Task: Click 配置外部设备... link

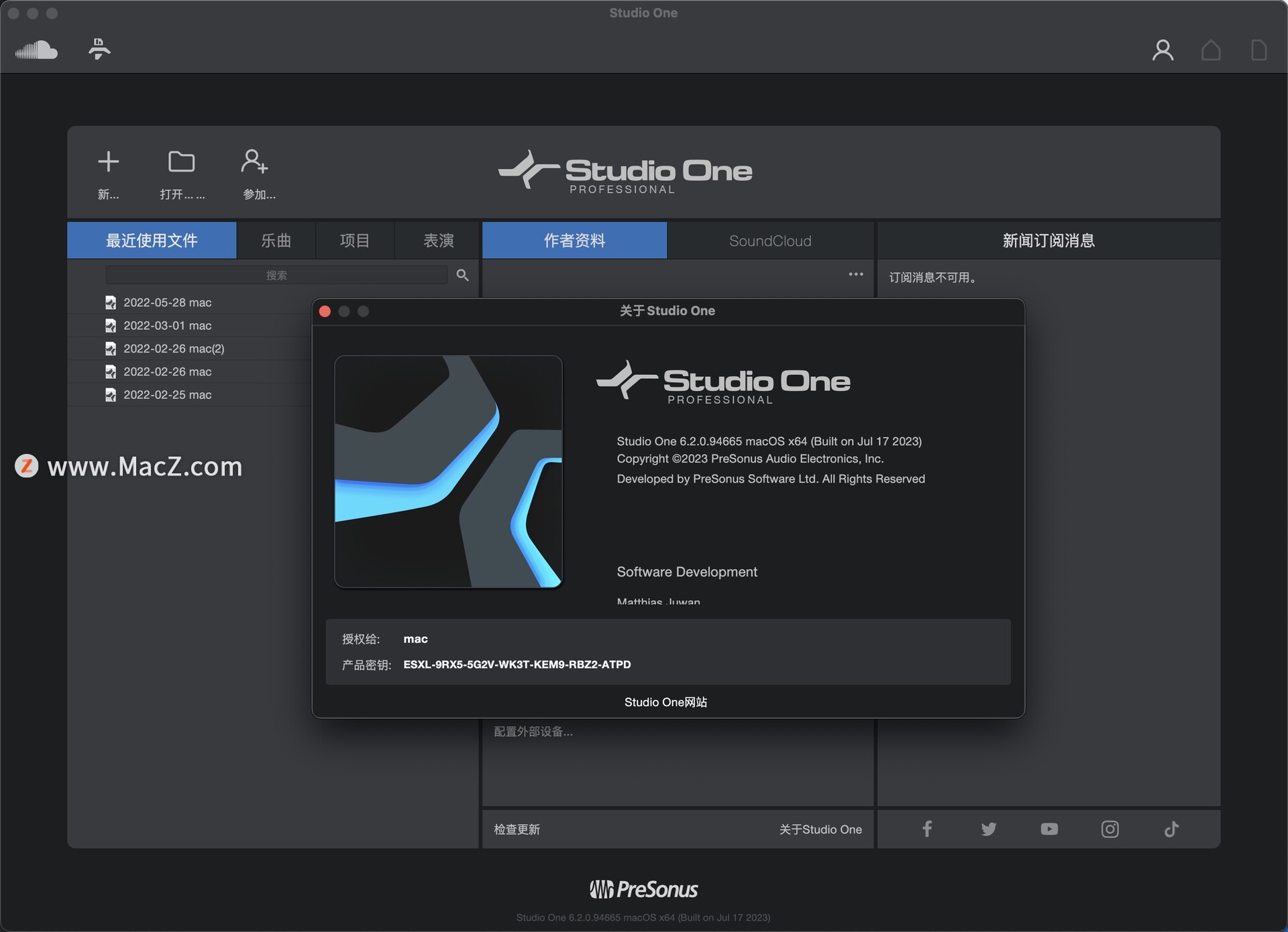Action: click(x=533, y=732)
